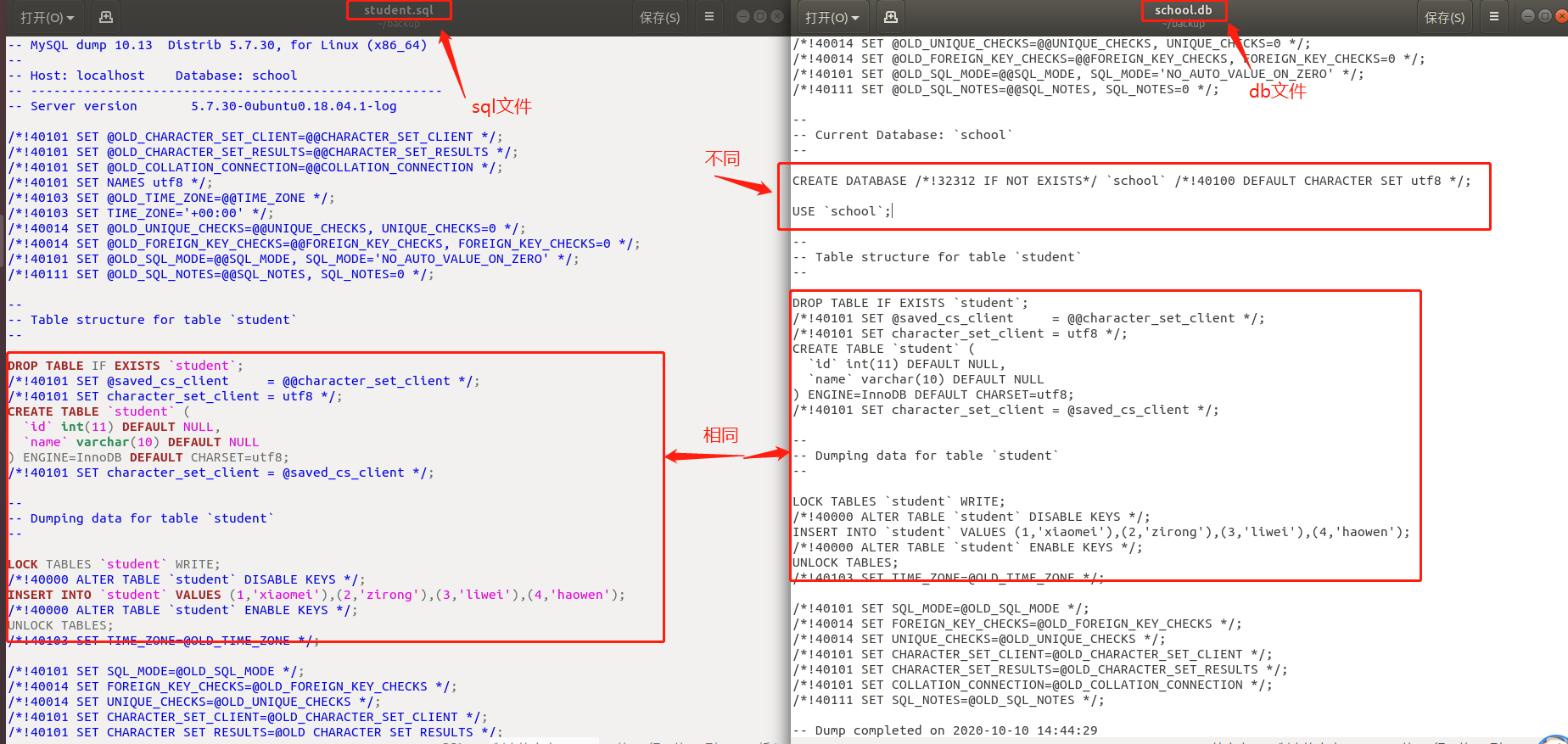Open the 打开(O) dropdown in student.sql window

[48, 17]
